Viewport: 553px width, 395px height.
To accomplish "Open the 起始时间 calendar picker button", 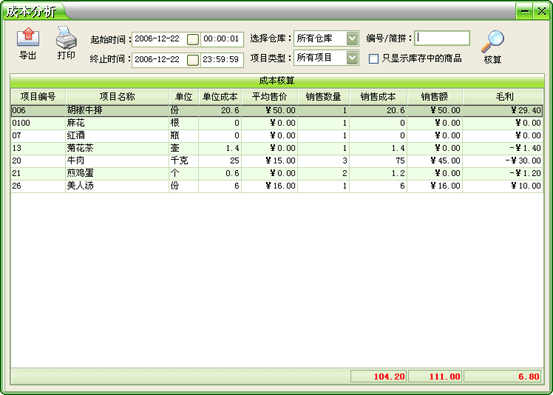I will click(193, 39).
